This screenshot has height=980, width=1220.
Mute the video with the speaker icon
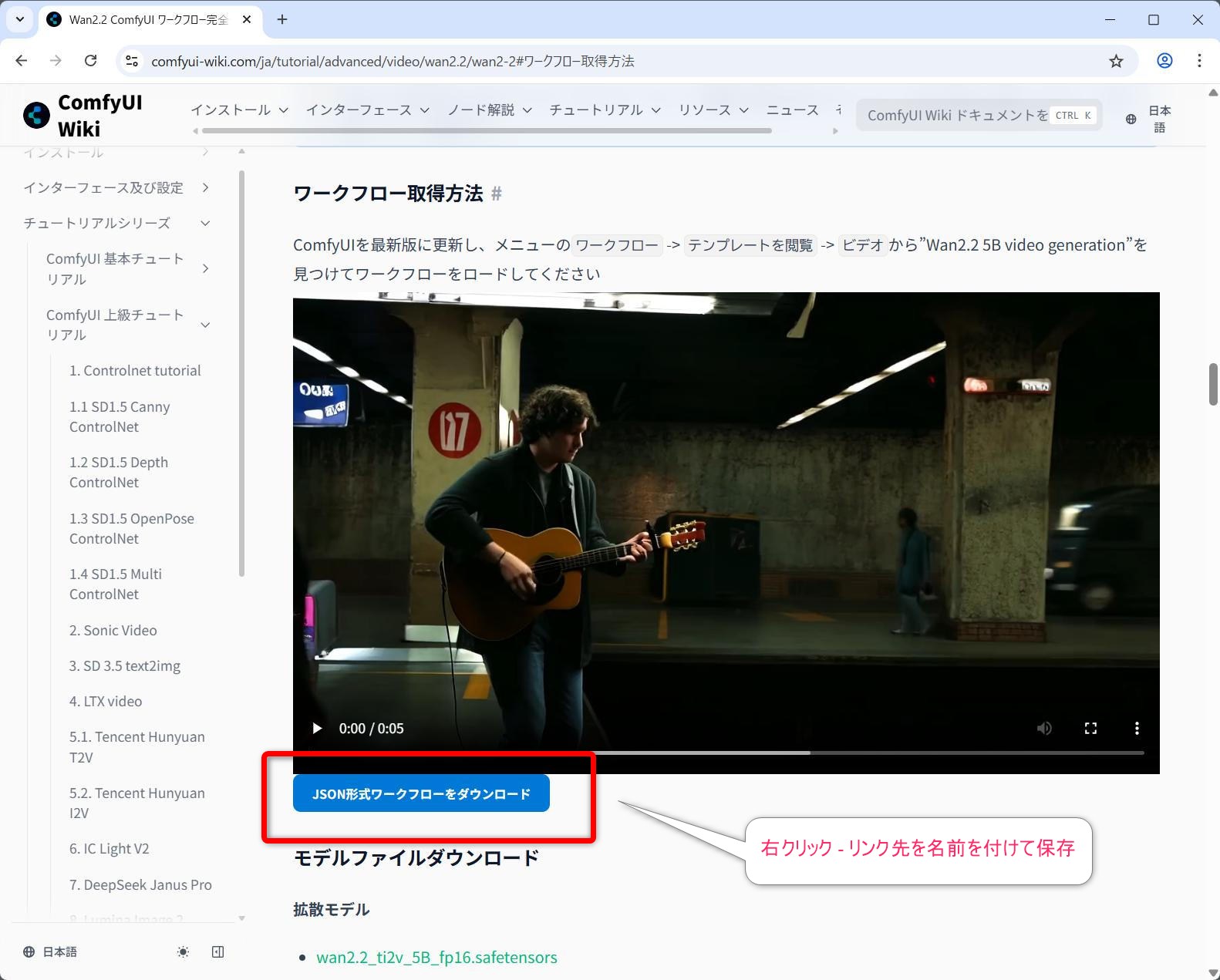(x=1044, y=728)
